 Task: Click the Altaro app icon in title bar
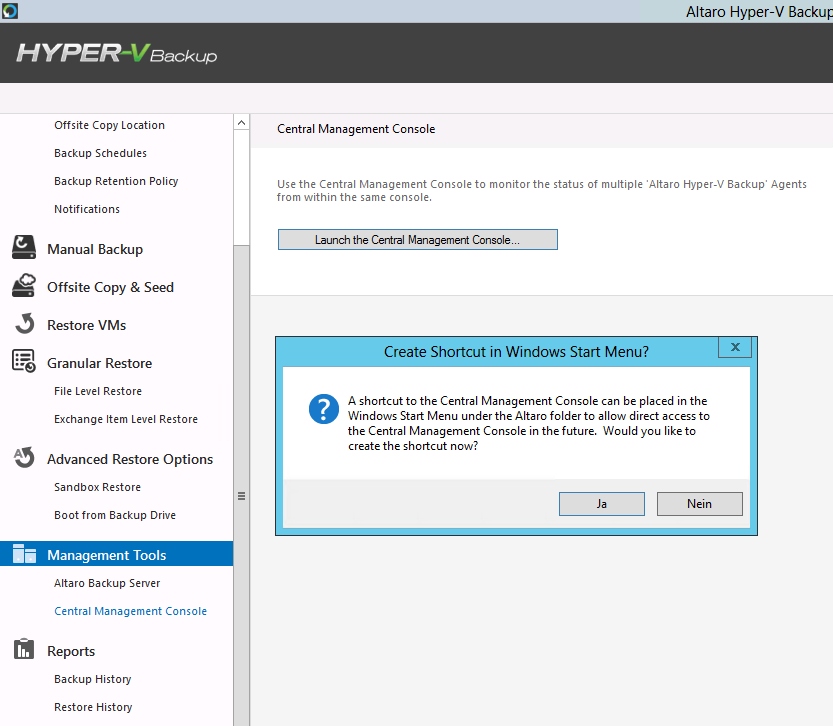[x=10, y=11]
